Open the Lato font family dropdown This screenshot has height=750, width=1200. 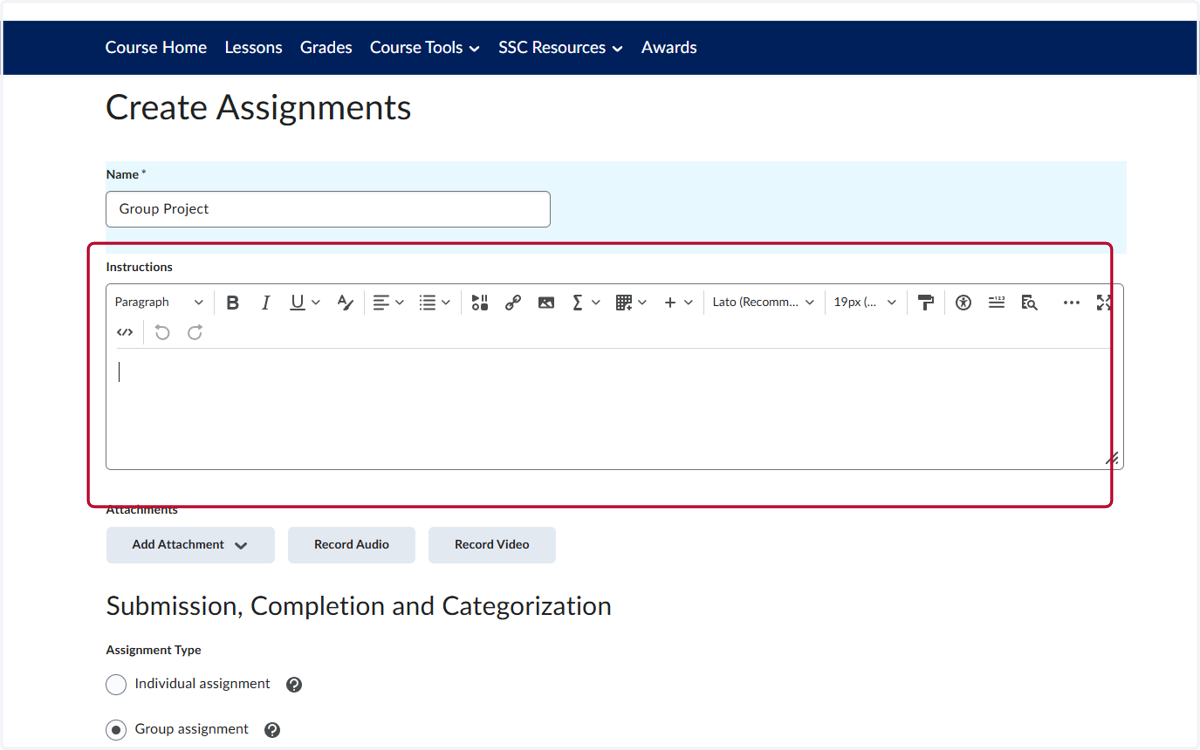tap(763, 302)
